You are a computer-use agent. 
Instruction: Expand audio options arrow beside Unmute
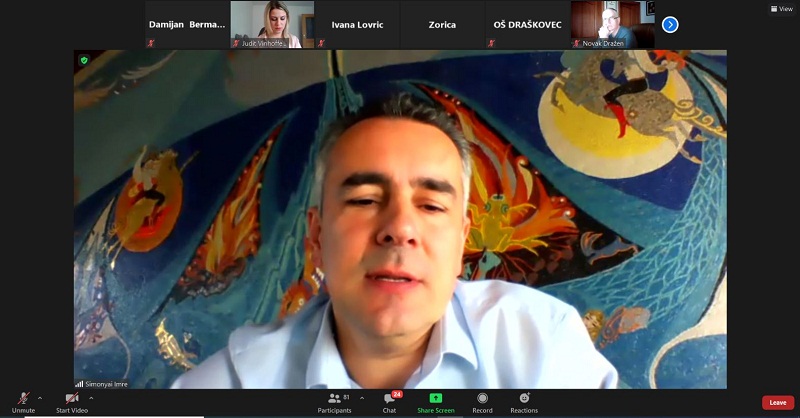pyautogui.click(x=40, y=397)
